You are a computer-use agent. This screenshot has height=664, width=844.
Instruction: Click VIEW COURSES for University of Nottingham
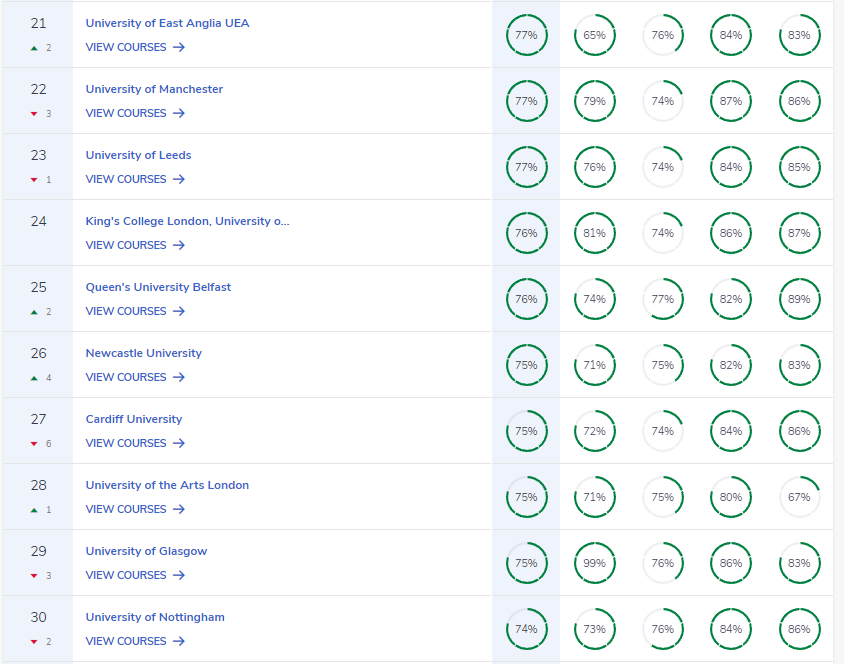135,641
